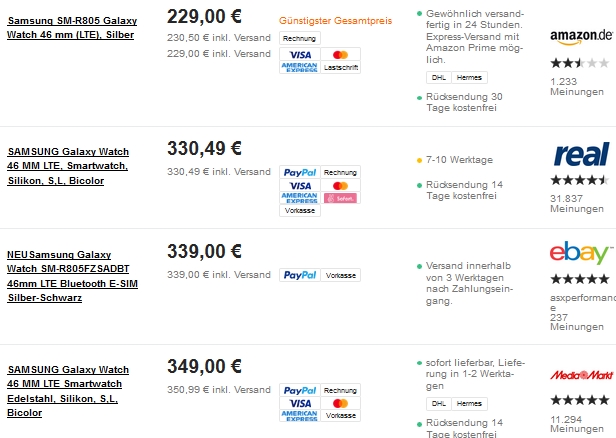This screenshot has height=438, width=616.
Task: Click PayPal icon in the ebay offer
Action: (300, 275)
